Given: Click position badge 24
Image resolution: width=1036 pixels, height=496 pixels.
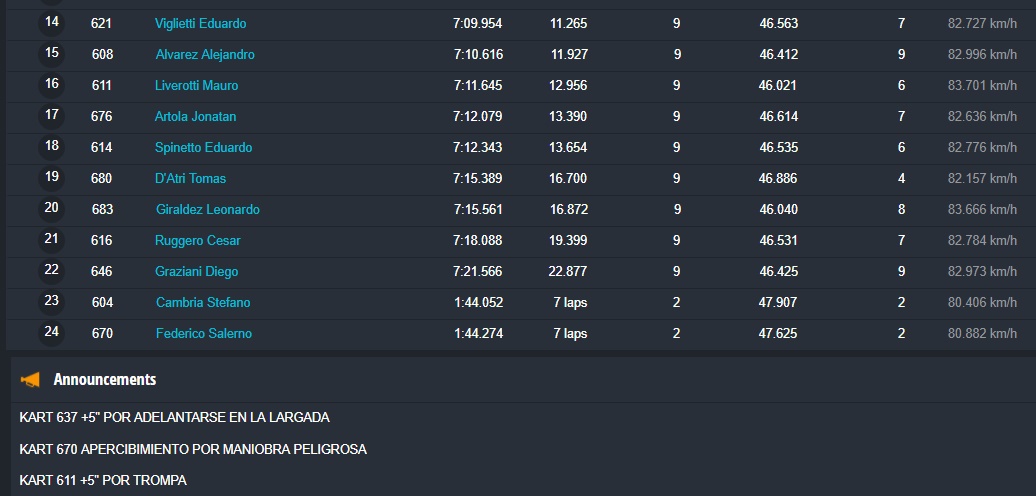Looking at the screenshot, I should click(x=52, y=332).
